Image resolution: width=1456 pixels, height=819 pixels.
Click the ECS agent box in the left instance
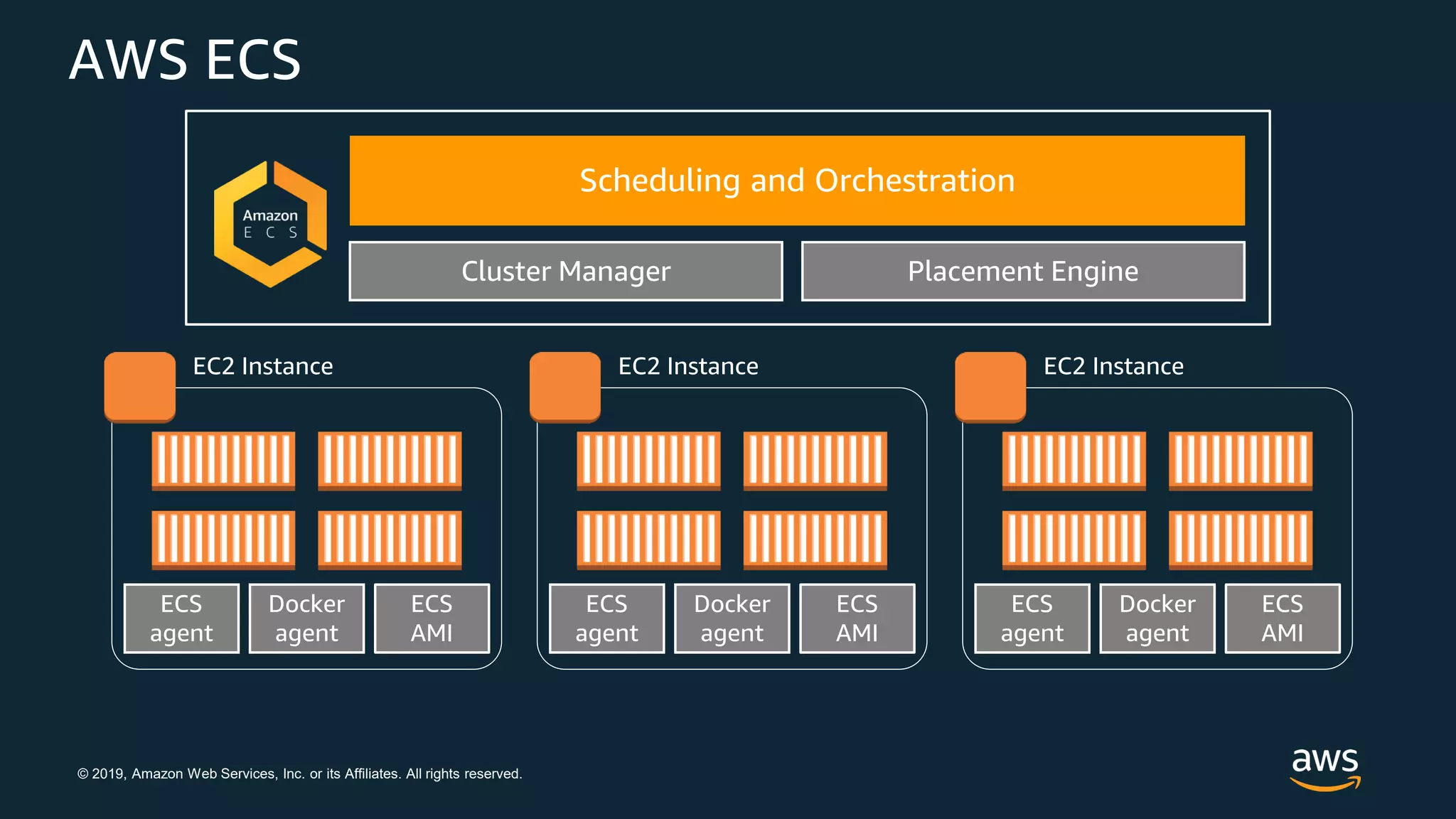click(181, 618)
